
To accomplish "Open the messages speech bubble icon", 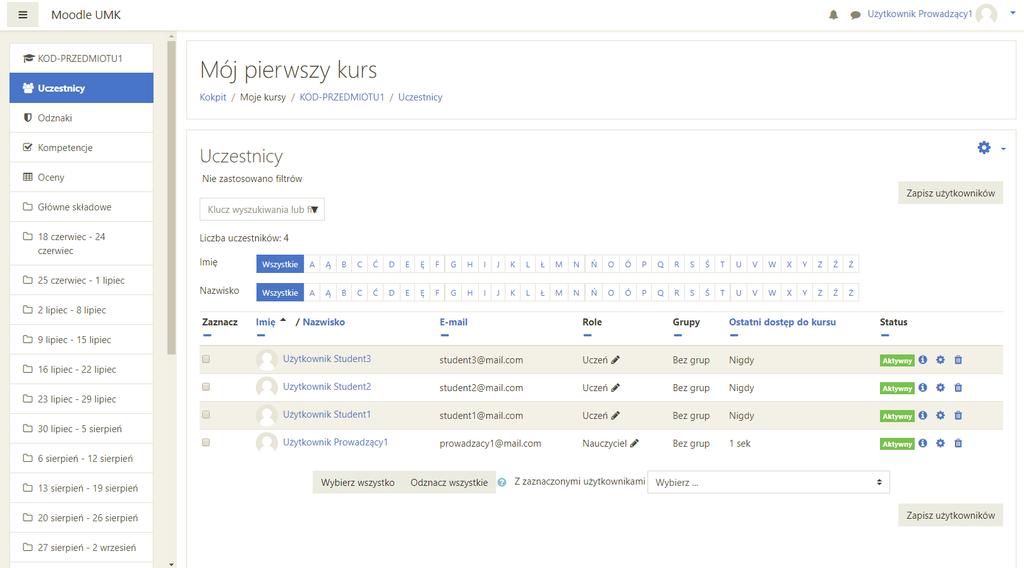I will click(x=855, y=14).
